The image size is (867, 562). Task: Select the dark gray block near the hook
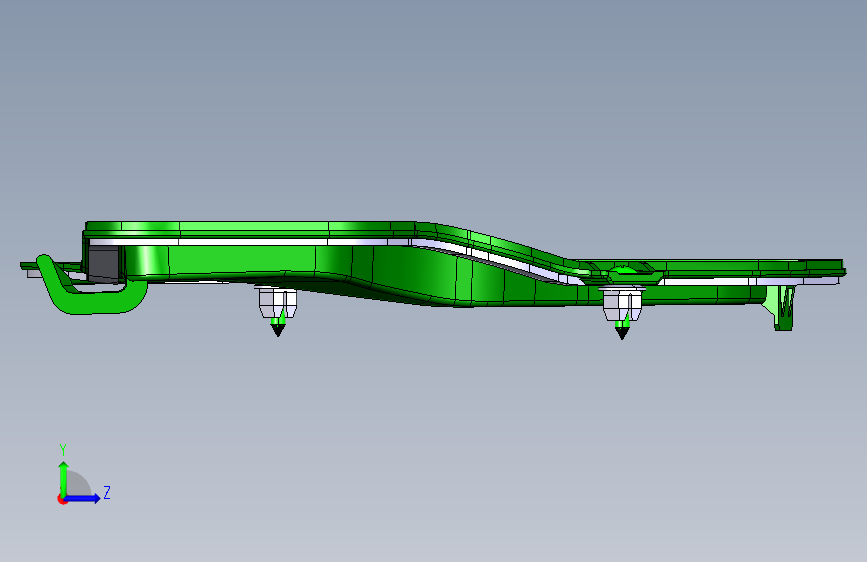103,264
